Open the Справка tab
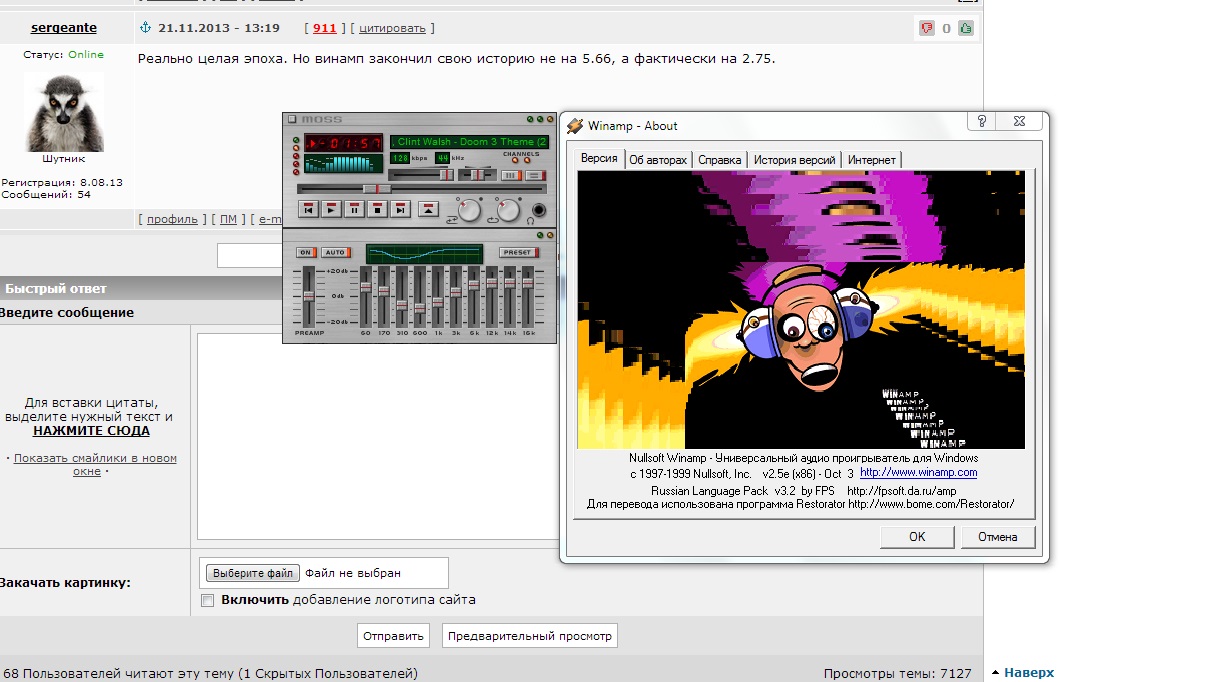The height and width of the screenshot is (682, 1218). pyautogui.click(x=720, y=160)
